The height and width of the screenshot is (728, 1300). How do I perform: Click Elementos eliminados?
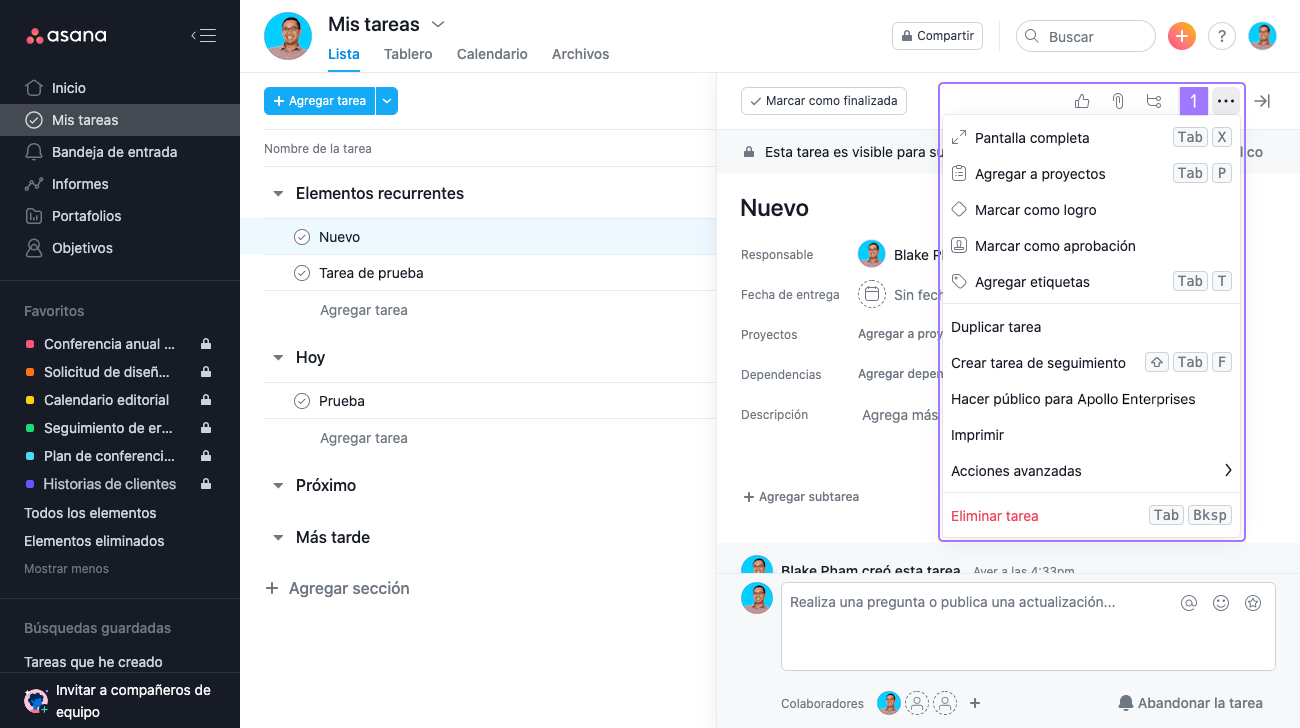pyautogui.click(x=94, y=541)
